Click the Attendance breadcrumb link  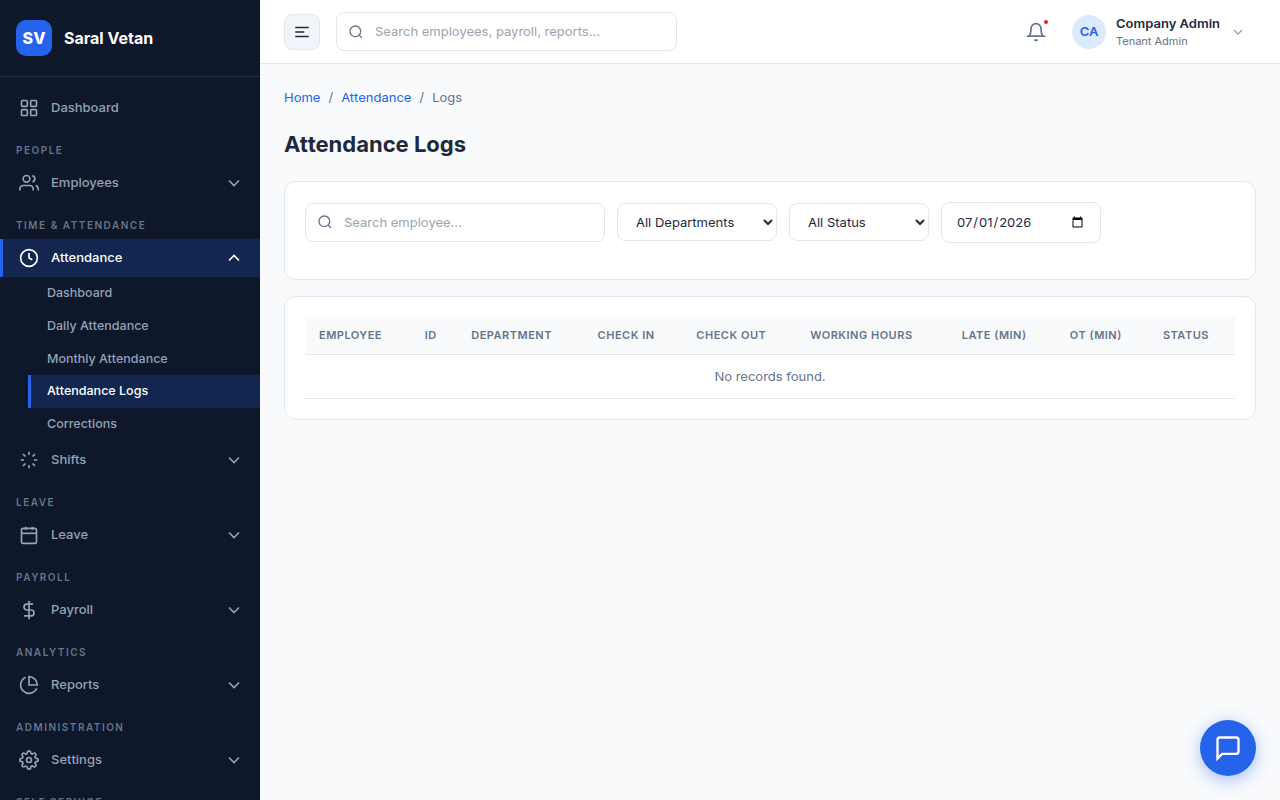point(376,98)
